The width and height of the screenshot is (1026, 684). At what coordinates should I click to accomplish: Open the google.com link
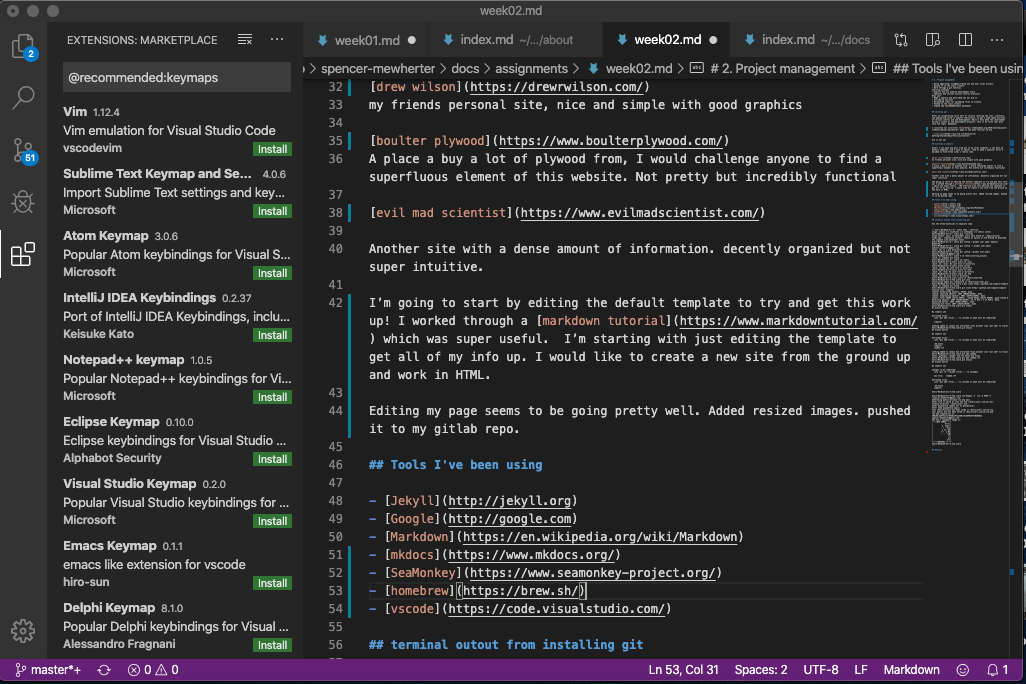(510, 519)
